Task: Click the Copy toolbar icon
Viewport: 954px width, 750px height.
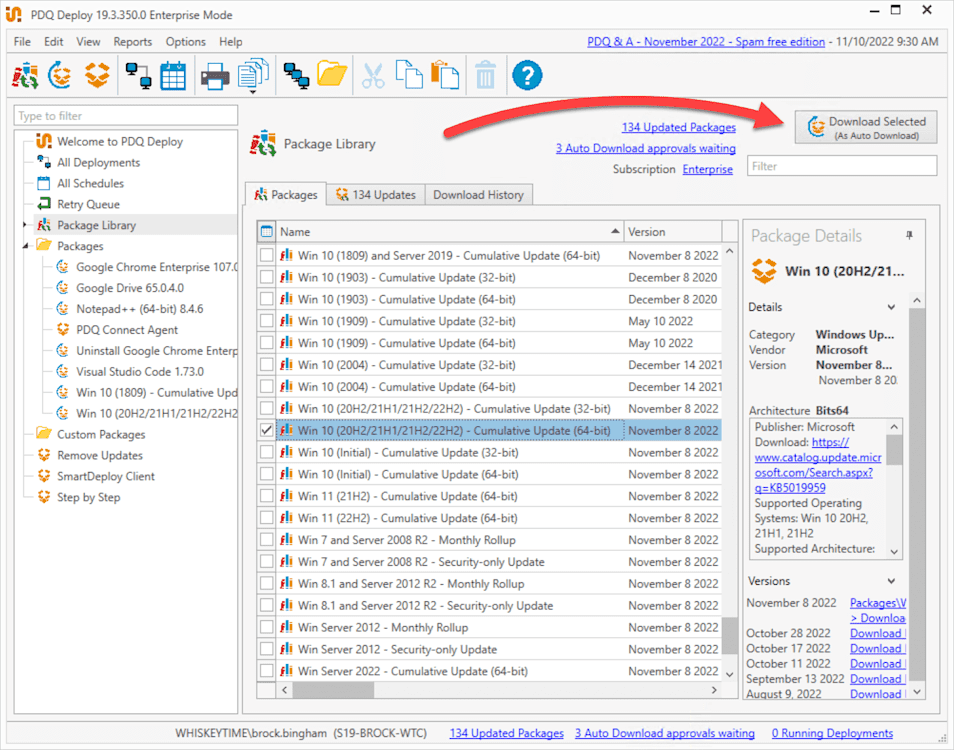Action: (x=407, y=74)
